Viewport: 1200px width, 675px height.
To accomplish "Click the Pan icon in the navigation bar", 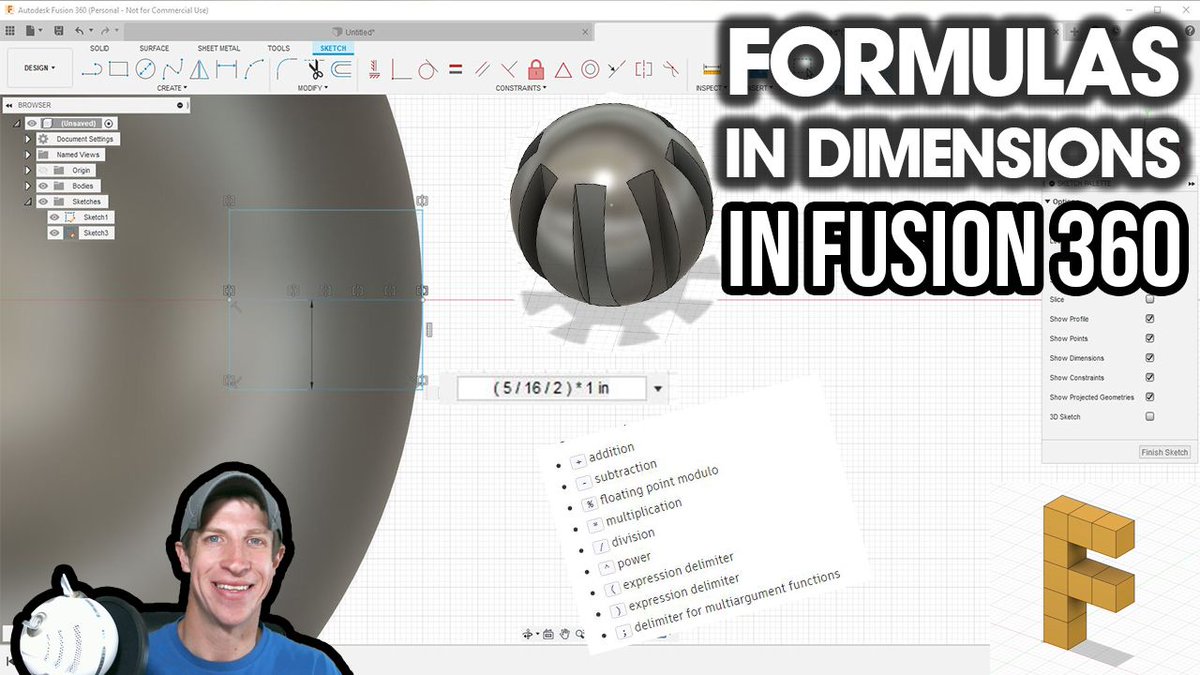I will coord(564,632).
